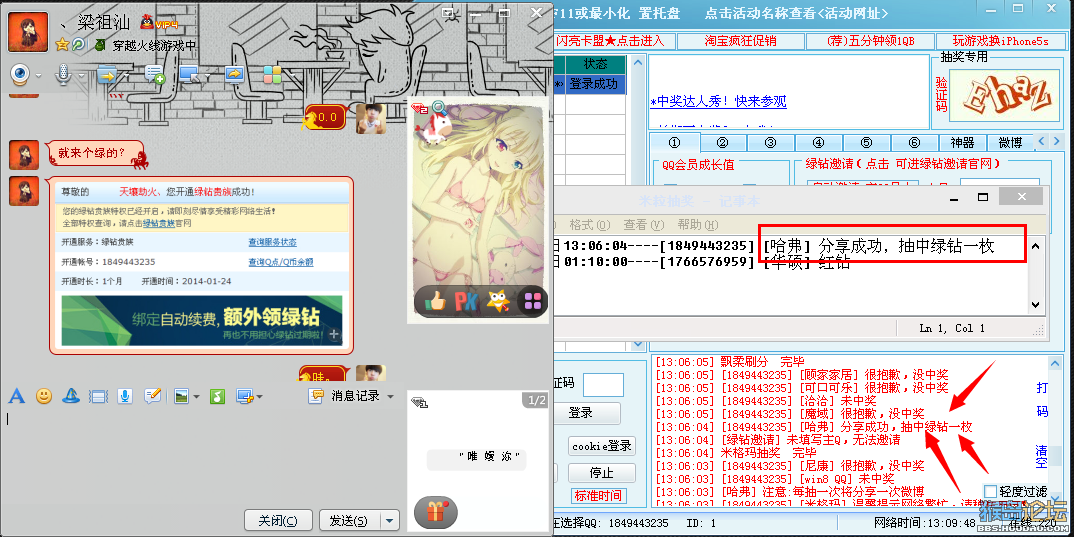1074x537 pixels.
Task: Open 消息记录 message history
Action: (346, 396)
